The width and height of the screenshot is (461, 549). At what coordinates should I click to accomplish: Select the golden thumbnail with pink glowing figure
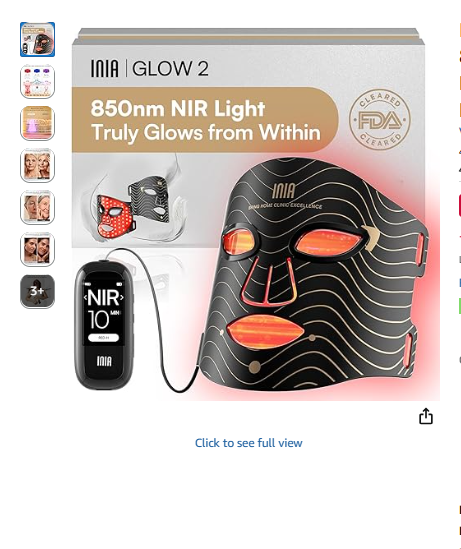tap(37, 124)
